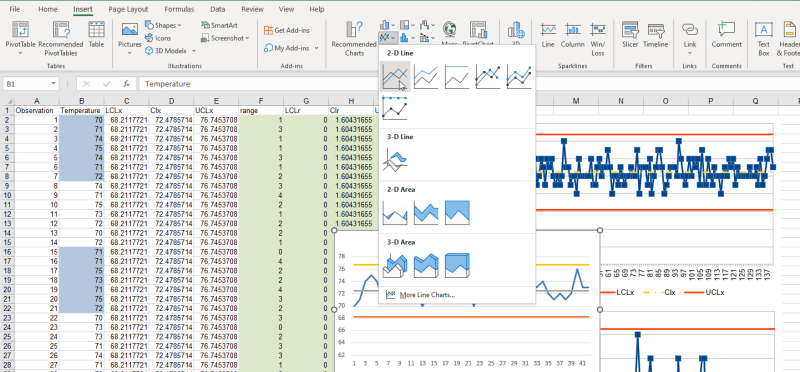The image size is (800, 372).
Task: Open the 3D Map icon
Action: tap(516, 30)
